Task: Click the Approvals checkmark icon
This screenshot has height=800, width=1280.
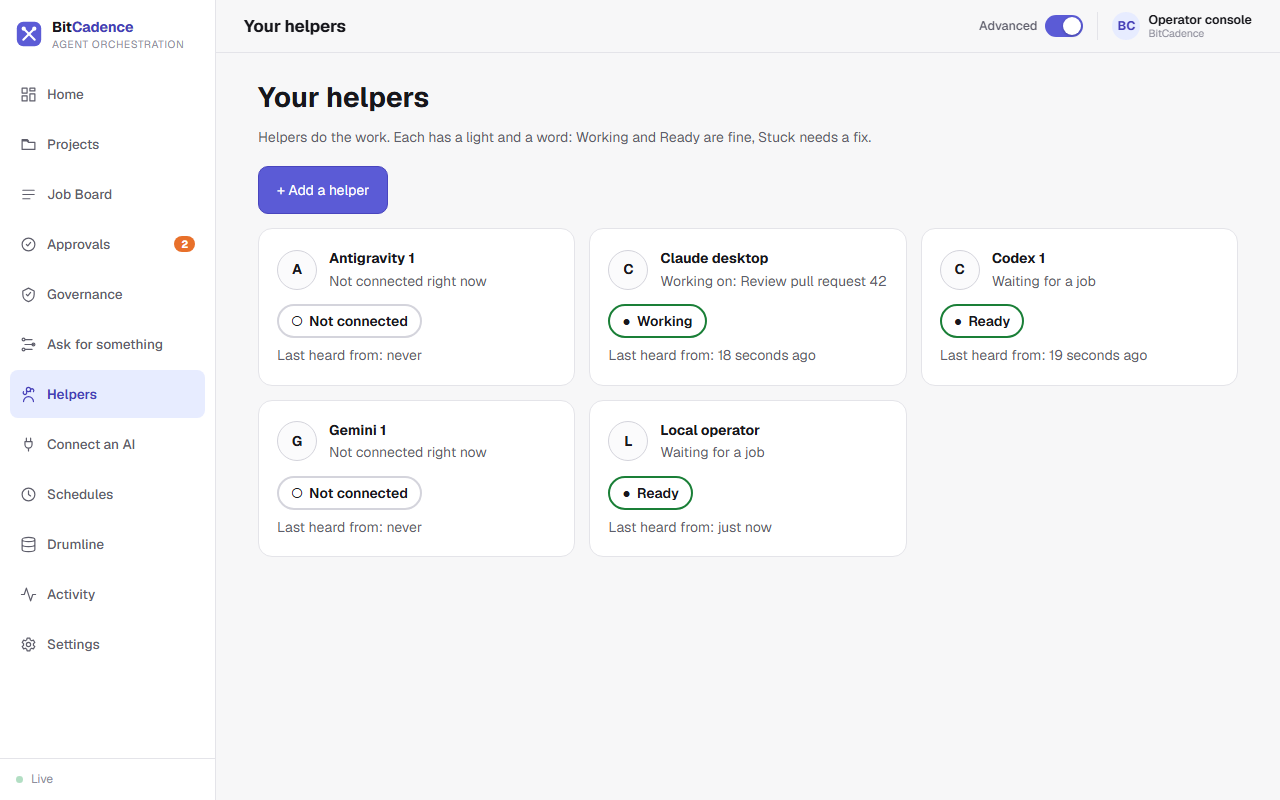Action: (x=28, y=244)
